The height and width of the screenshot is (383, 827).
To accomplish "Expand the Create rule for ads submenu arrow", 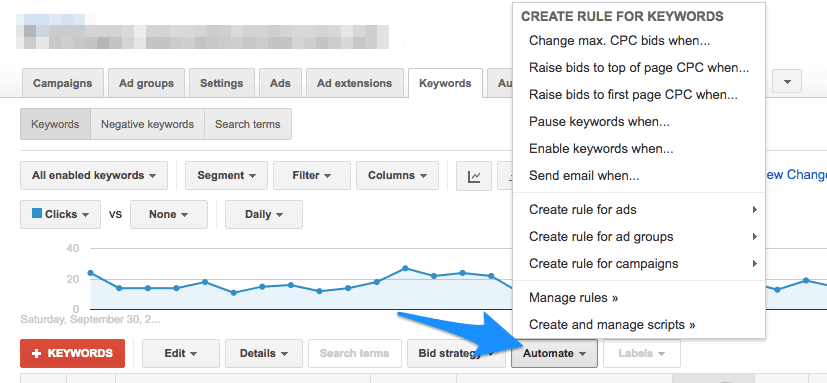I will click(755, 209).
